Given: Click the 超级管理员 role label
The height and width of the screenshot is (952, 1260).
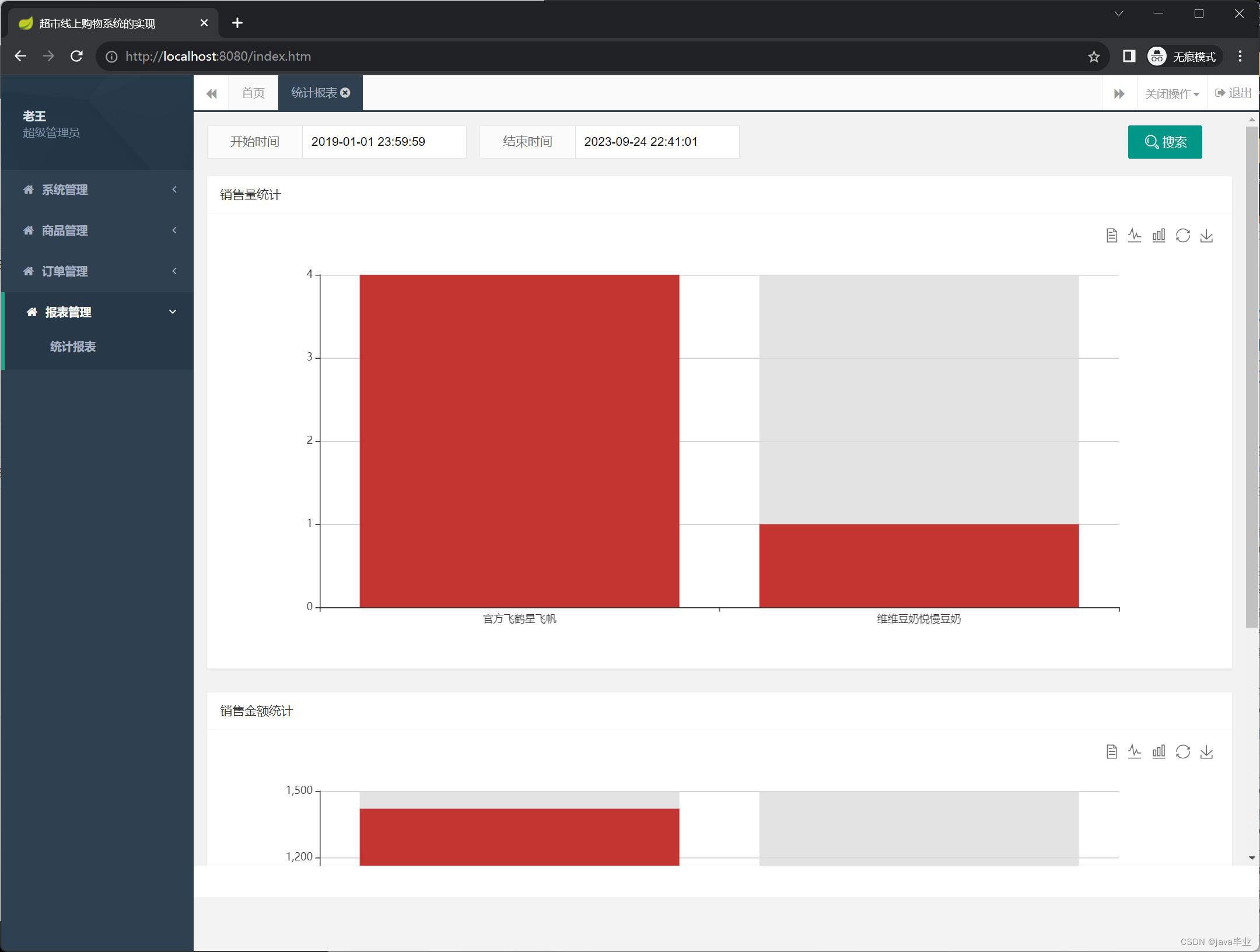Looking at the screenshot, I should (x=51, y=132).
